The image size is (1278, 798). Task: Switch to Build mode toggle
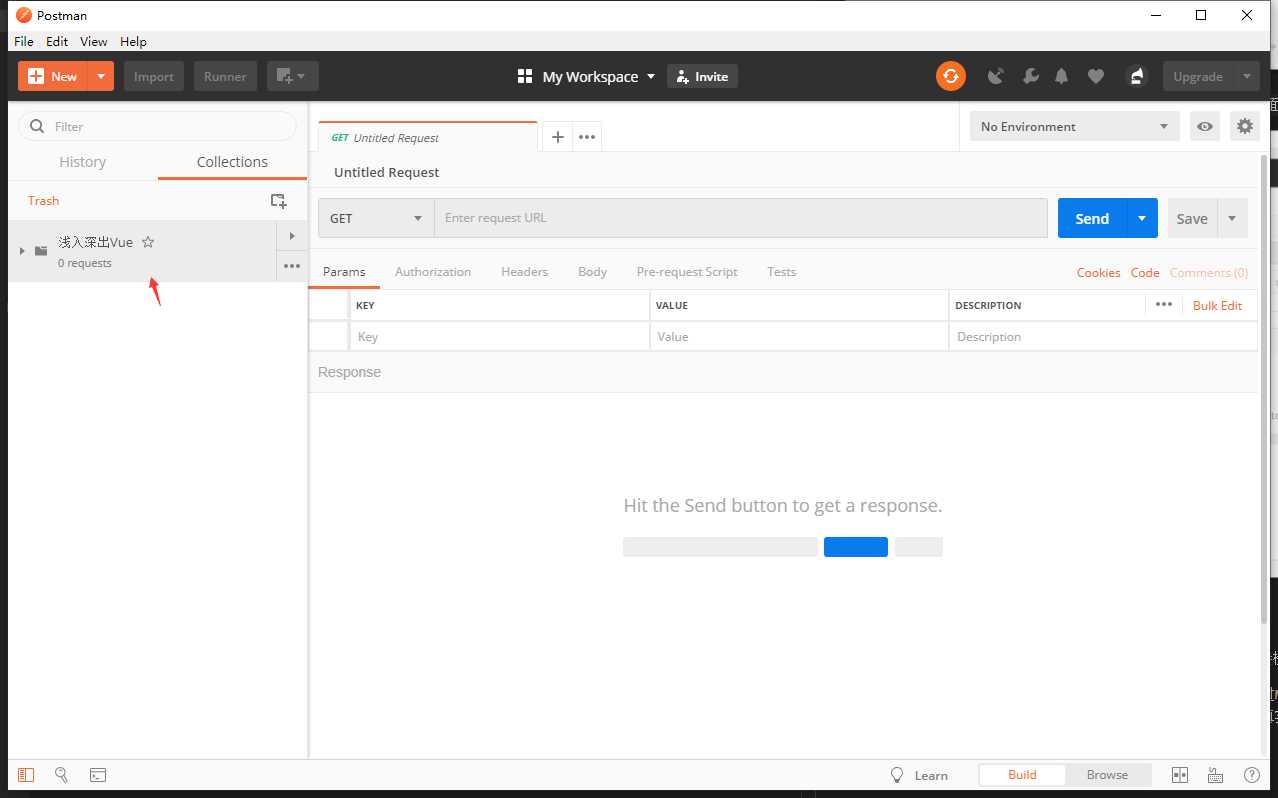click(x=1022, y=775)
